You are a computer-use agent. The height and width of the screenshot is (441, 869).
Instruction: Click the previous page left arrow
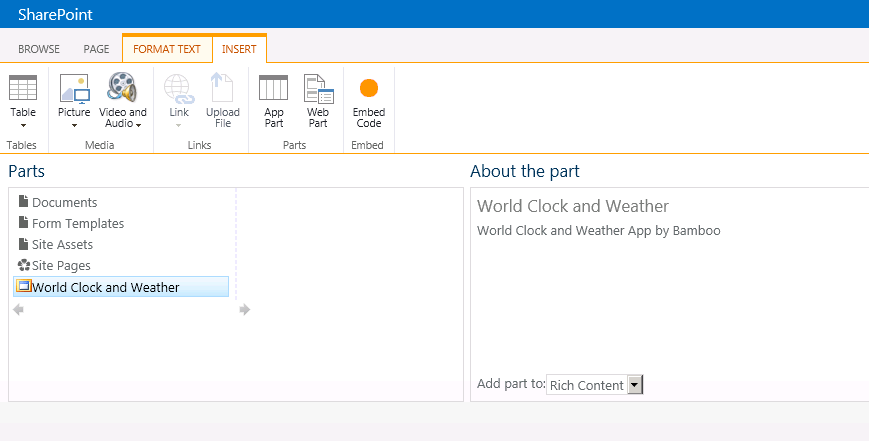coord(18,310)
